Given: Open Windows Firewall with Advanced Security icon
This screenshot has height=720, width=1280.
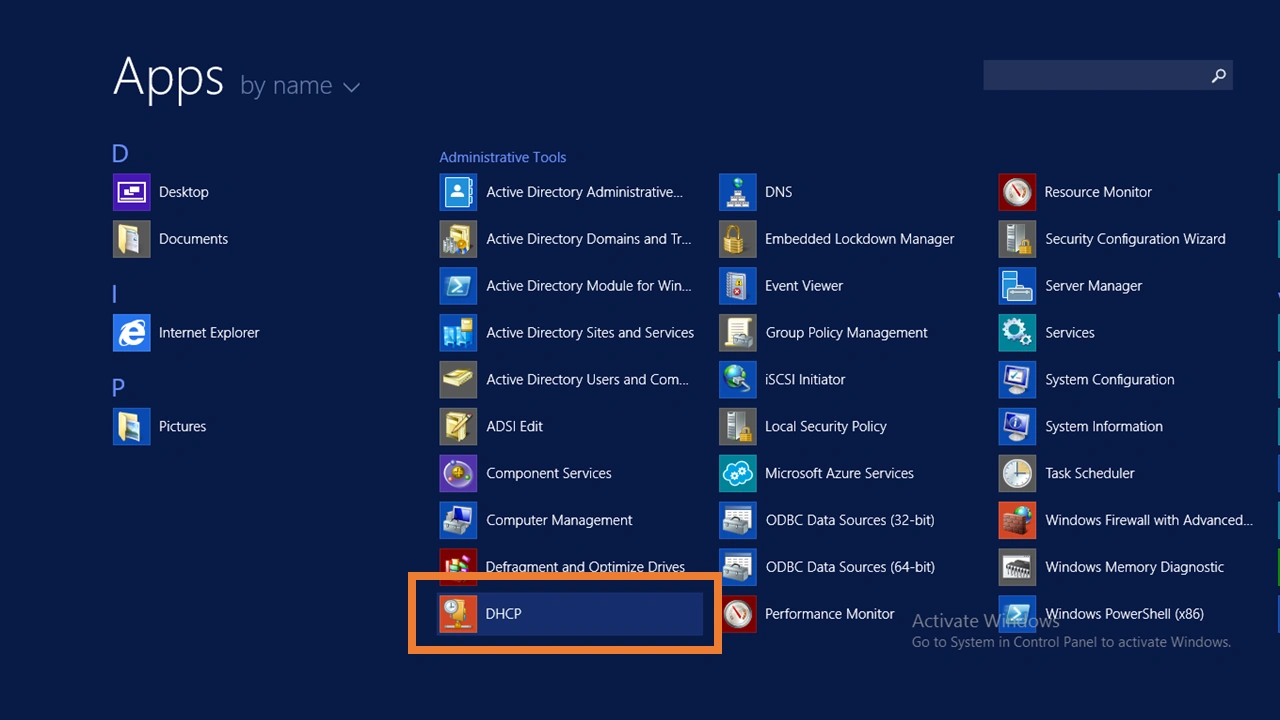Looking at the screenshot, I should click(x=1017, y=520).
